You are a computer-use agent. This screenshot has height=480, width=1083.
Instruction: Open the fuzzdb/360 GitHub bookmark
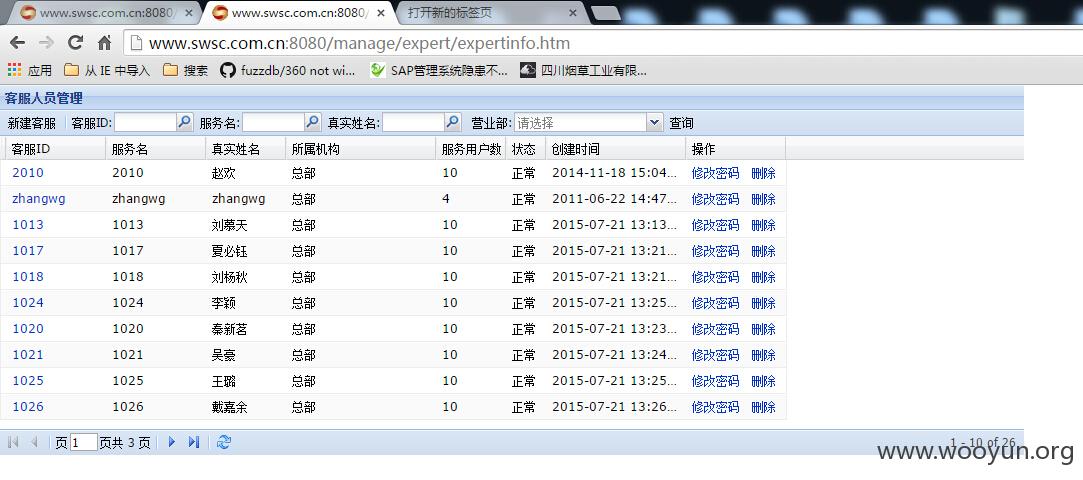[x=288, y=70]
